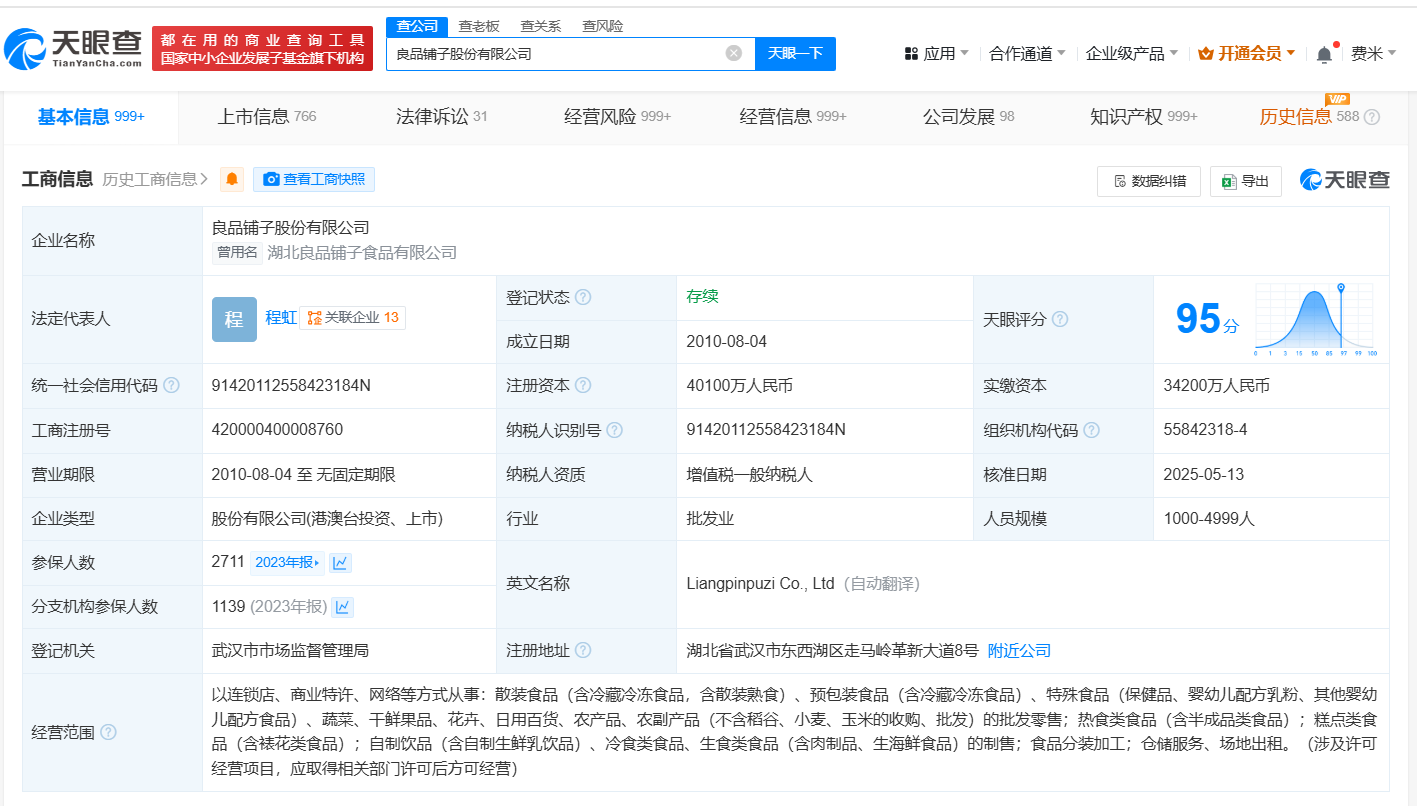
Task: Click the company name search input field
Action: click(555, 54)
